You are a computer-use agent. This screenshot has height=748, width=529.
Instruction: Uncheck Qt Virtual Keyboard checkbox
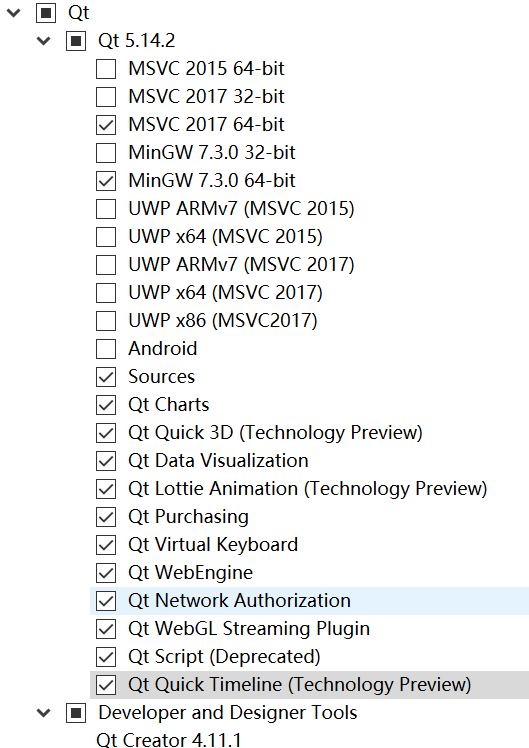(106, 545)
